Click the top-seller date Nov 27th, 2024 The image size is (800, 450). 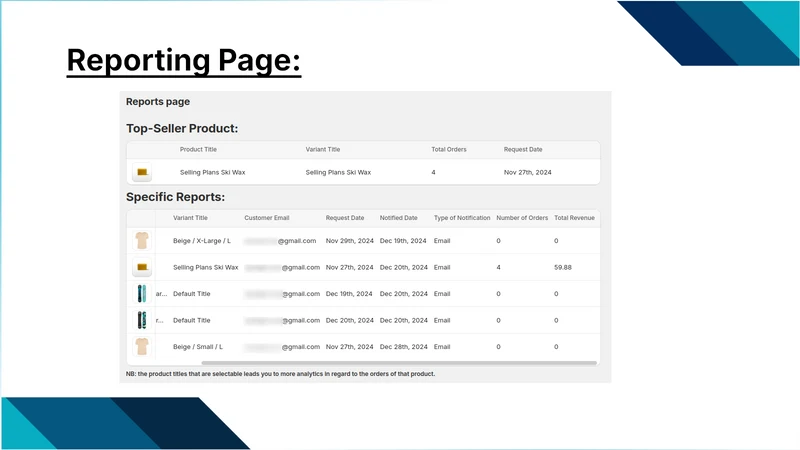(528, 172)
